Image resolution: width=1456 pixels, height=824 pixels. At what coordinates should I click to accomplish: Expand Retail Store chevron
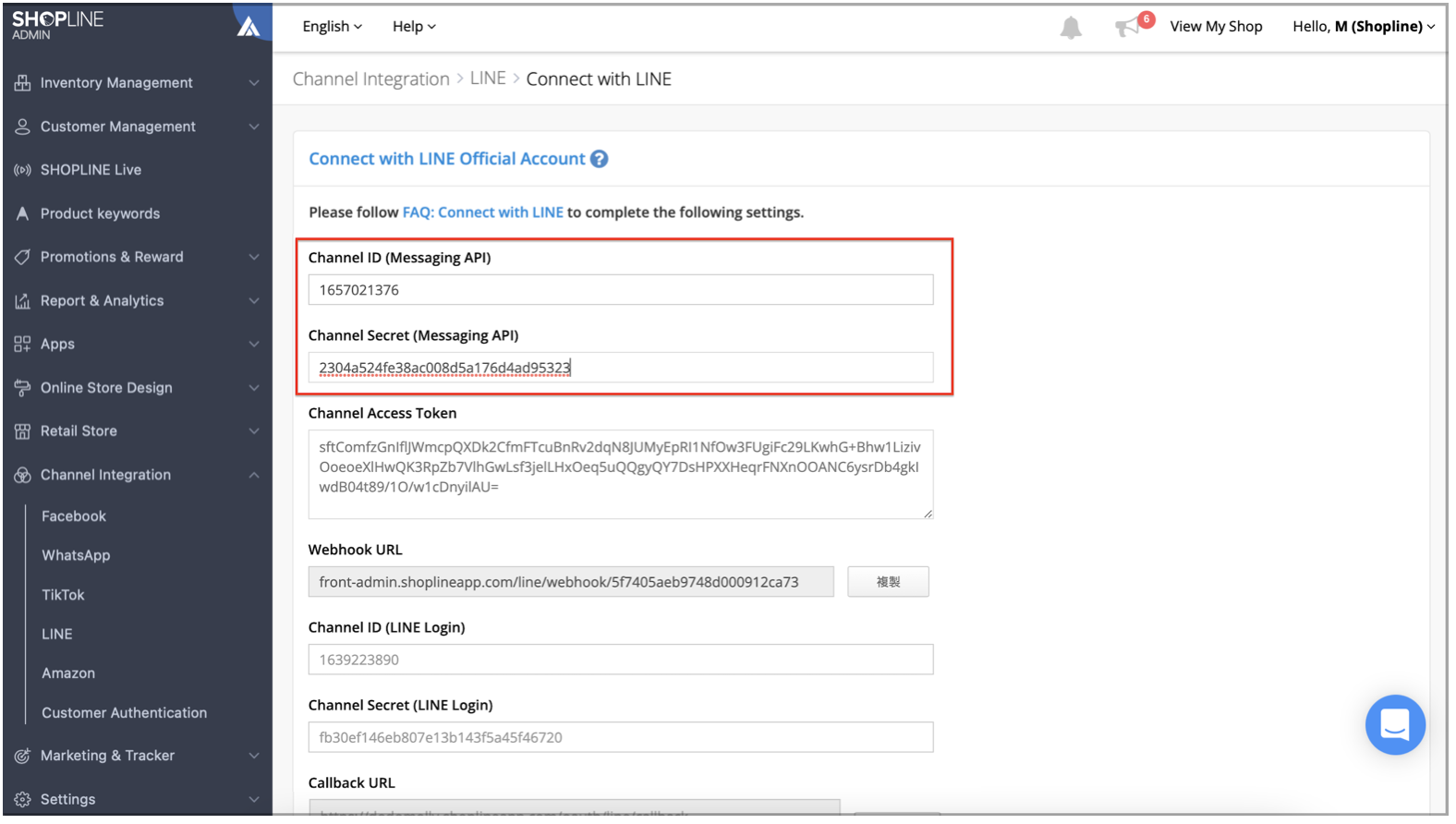click(254, 431)
